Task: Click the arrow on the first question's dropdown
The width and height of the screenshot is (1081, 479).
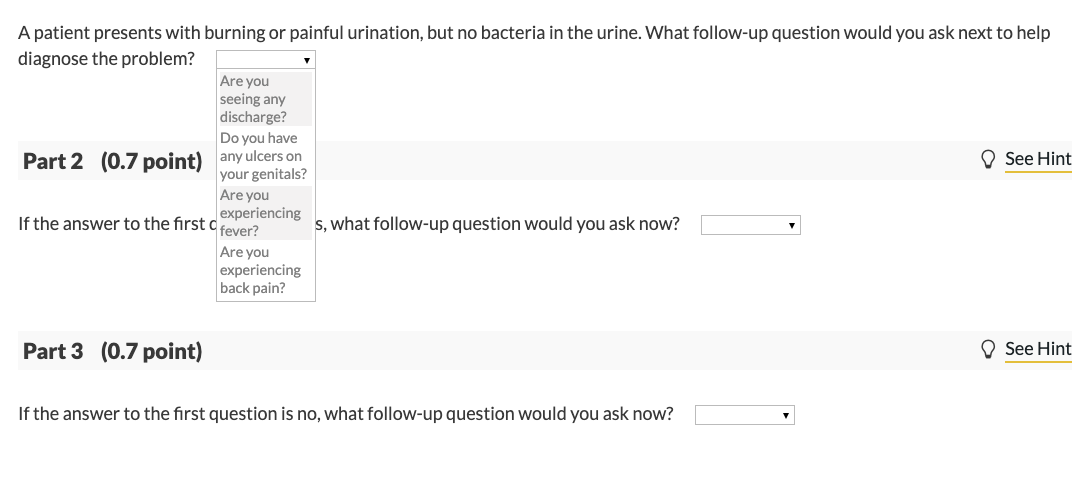Action: [x=307, y=60]
